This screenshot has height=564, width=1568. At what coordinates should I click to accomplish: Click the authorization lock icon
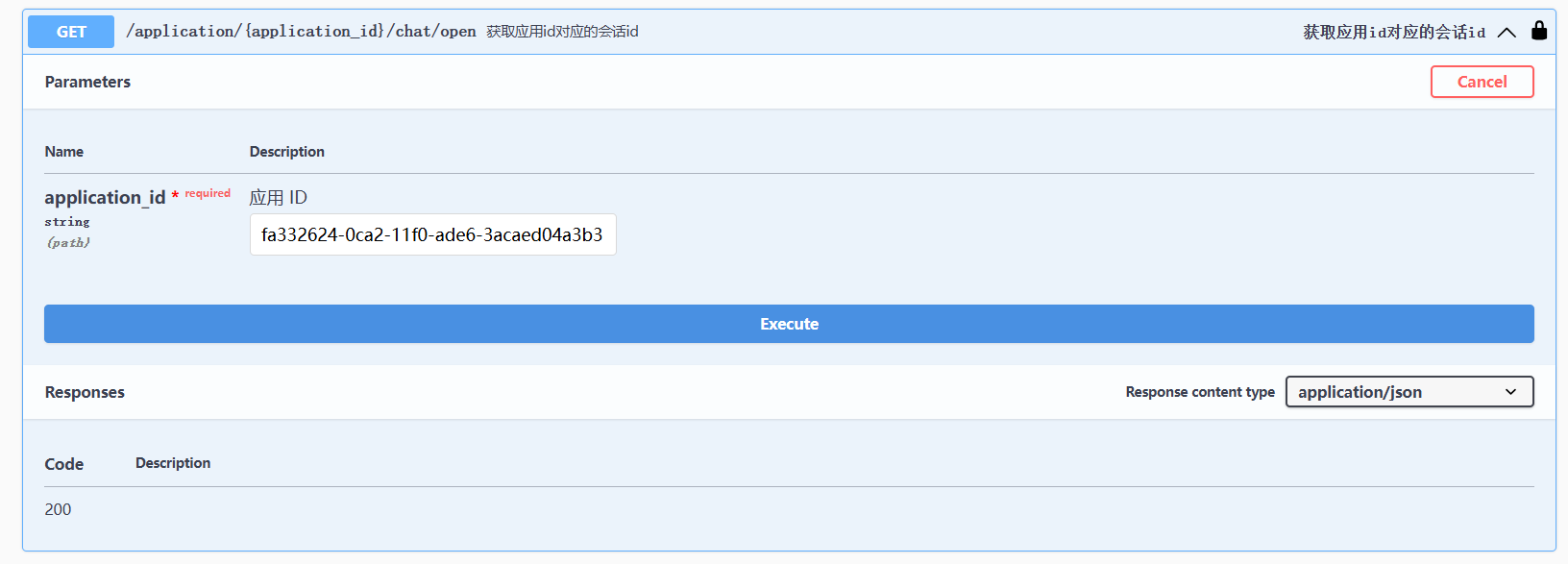(x=1538, y=31)
